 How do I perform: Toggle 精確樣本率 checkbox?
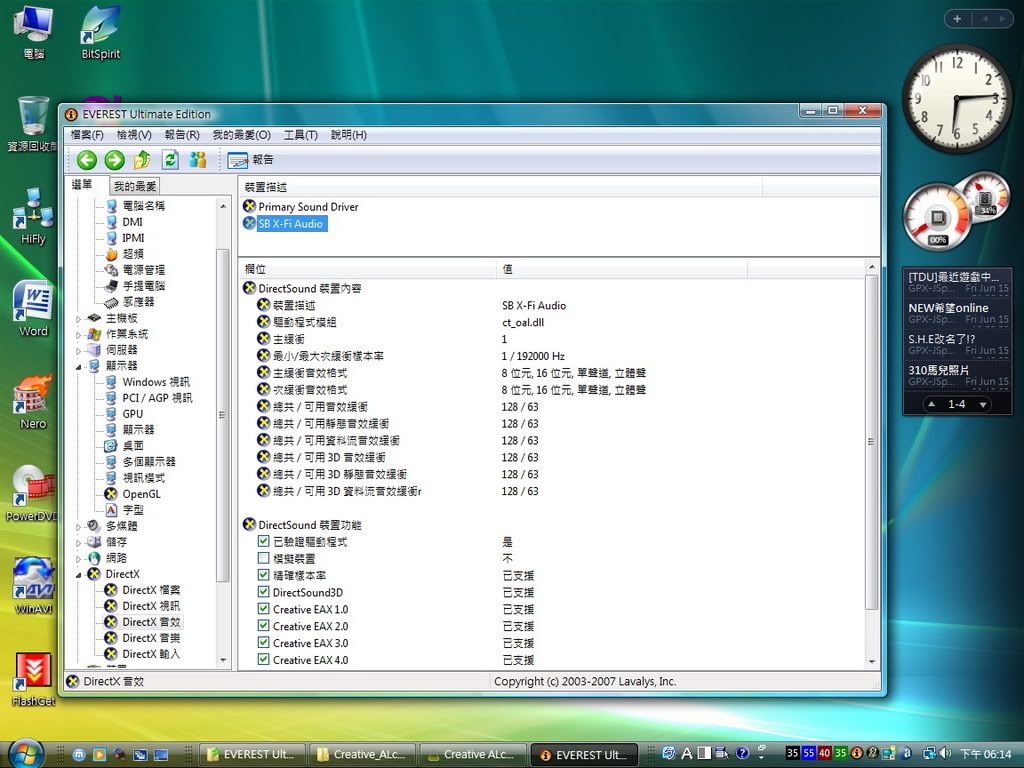point(264,575)
